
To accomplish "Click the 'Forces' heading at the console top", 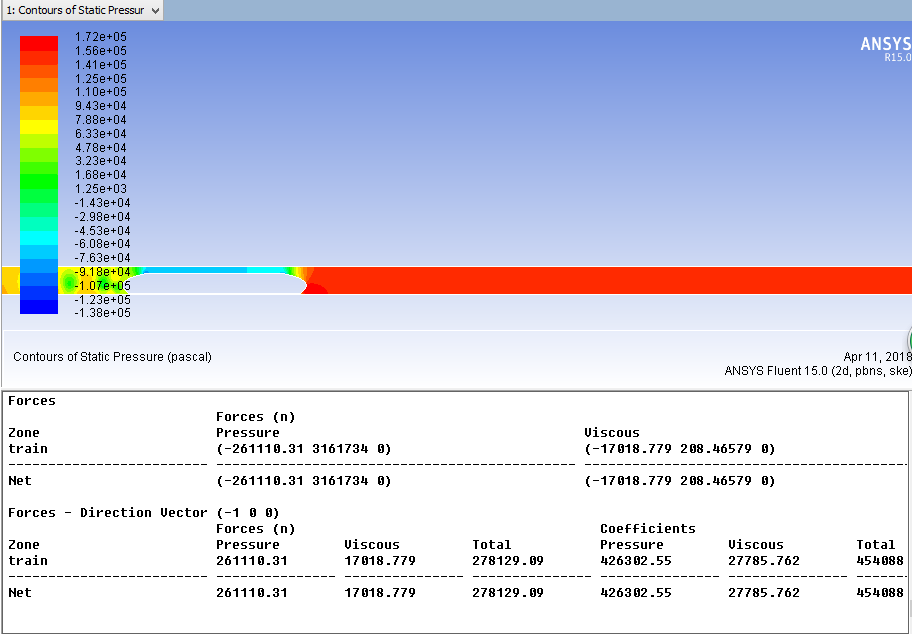I will [32, 401].
